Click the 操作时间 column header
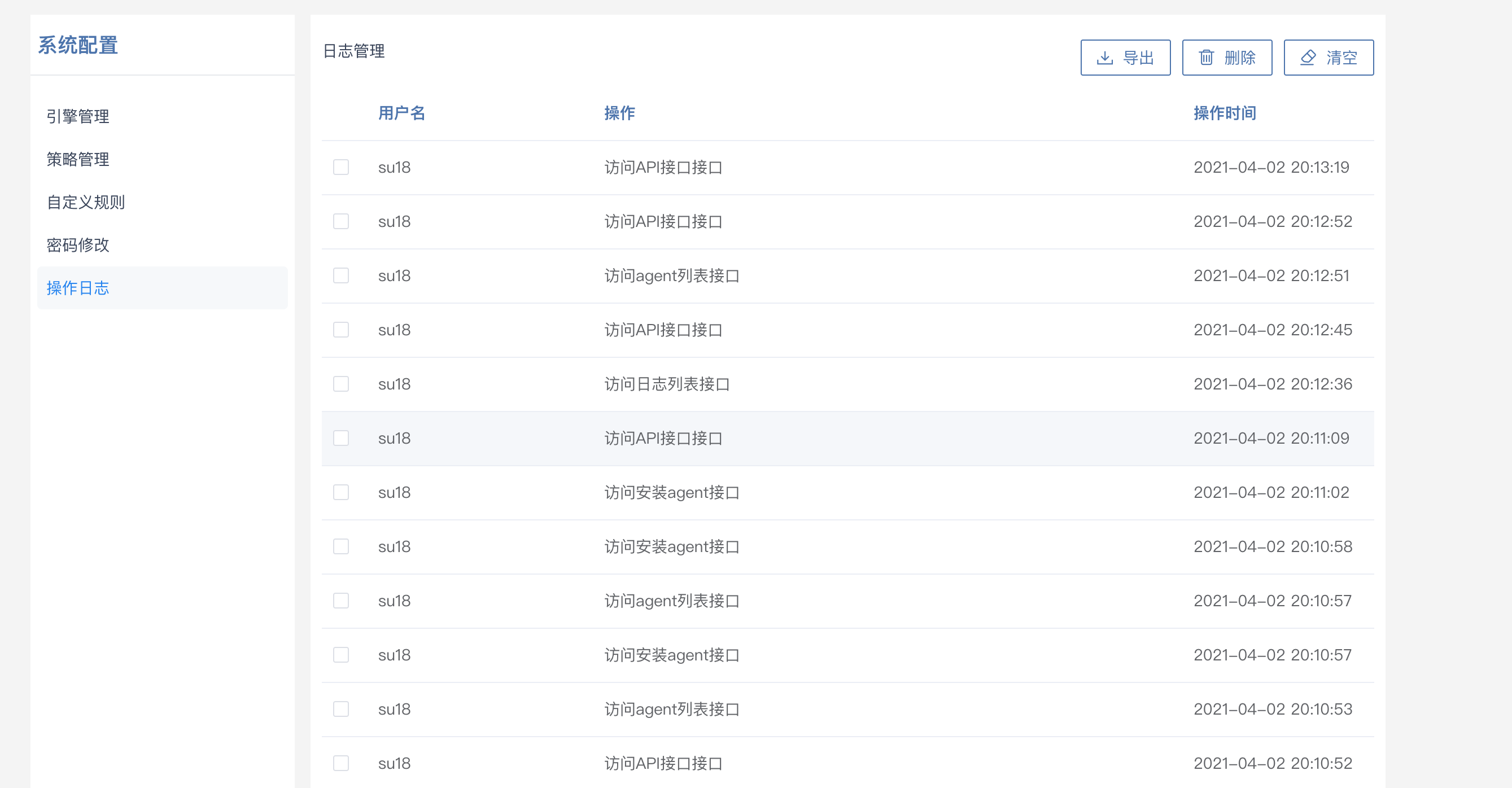Image resolution: width=1512 pixels, height=788 pixels. tap(1225, 113)
